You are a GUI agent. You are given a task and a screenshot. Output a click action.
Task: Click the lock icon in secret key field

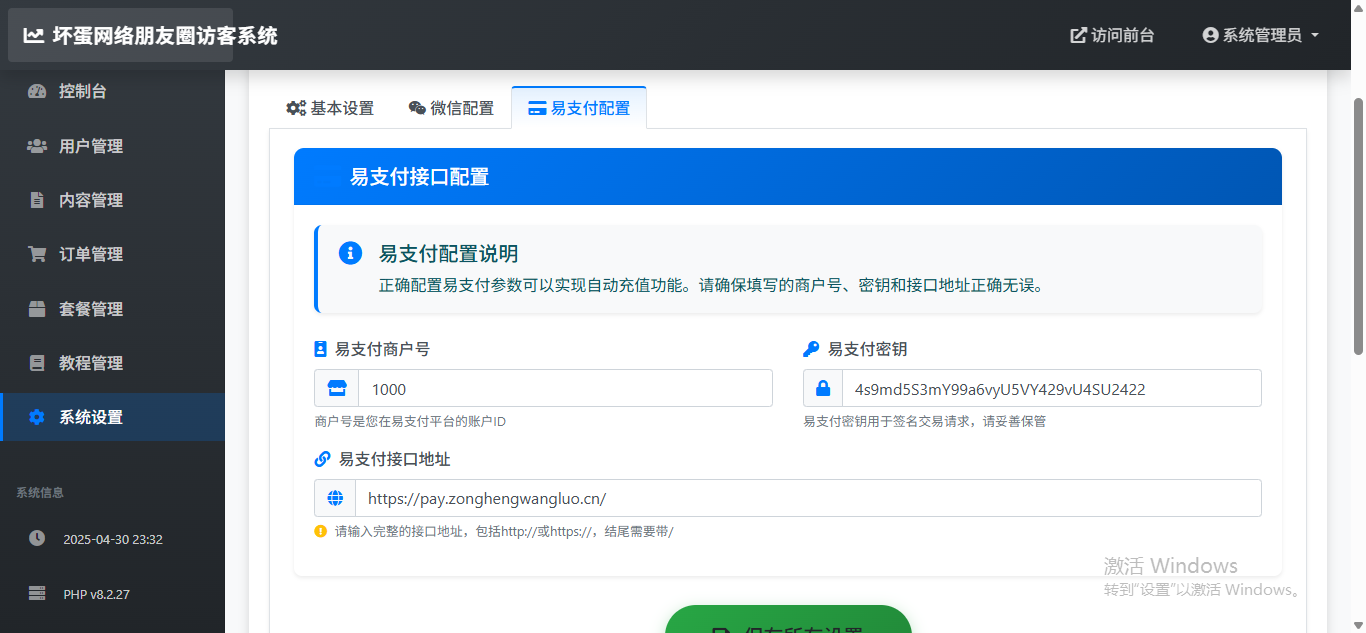(x=823, y=388)
